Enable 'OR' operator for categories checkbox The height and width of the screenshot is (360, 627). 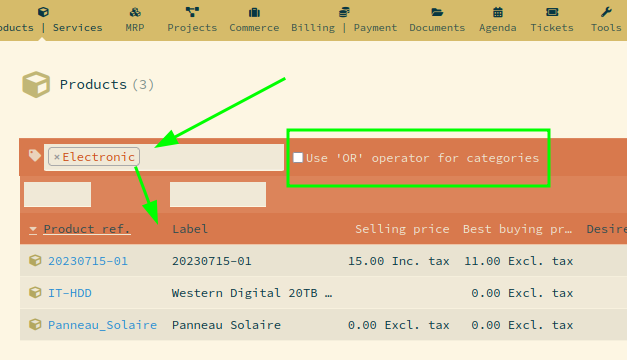(298, 158)
